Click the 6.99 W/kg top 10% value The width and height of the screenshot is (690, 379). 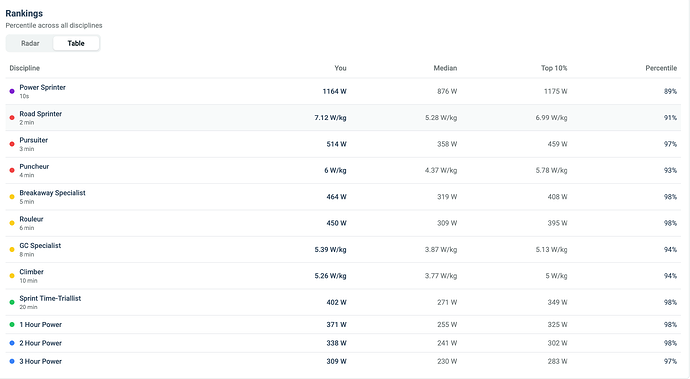(551, 118)
